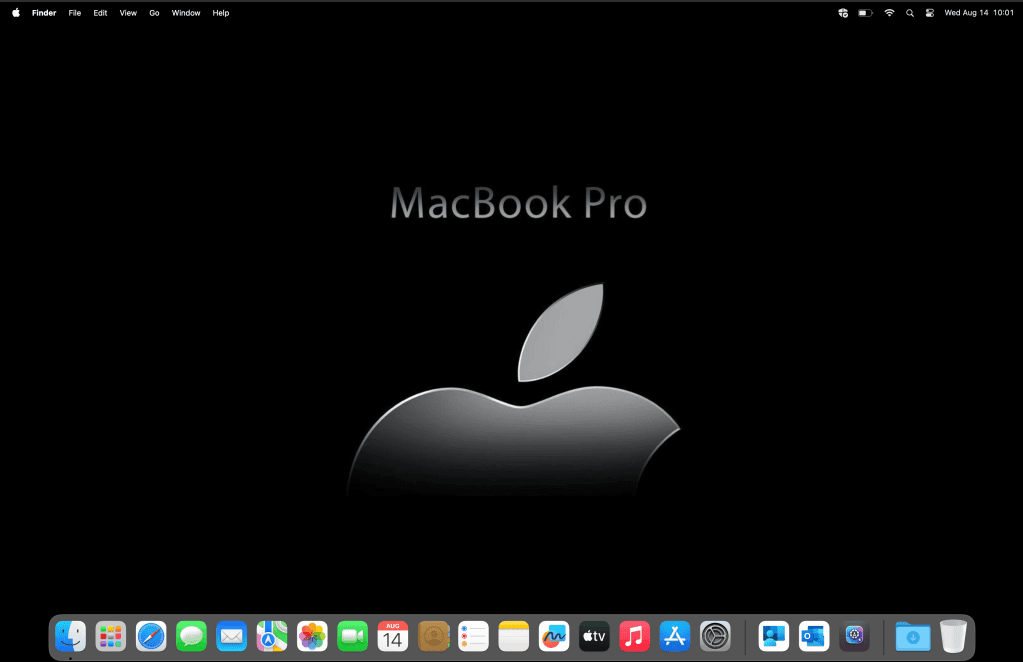Open Control Center
This screenshot has height=662, width=1023.
pos(930,13)
